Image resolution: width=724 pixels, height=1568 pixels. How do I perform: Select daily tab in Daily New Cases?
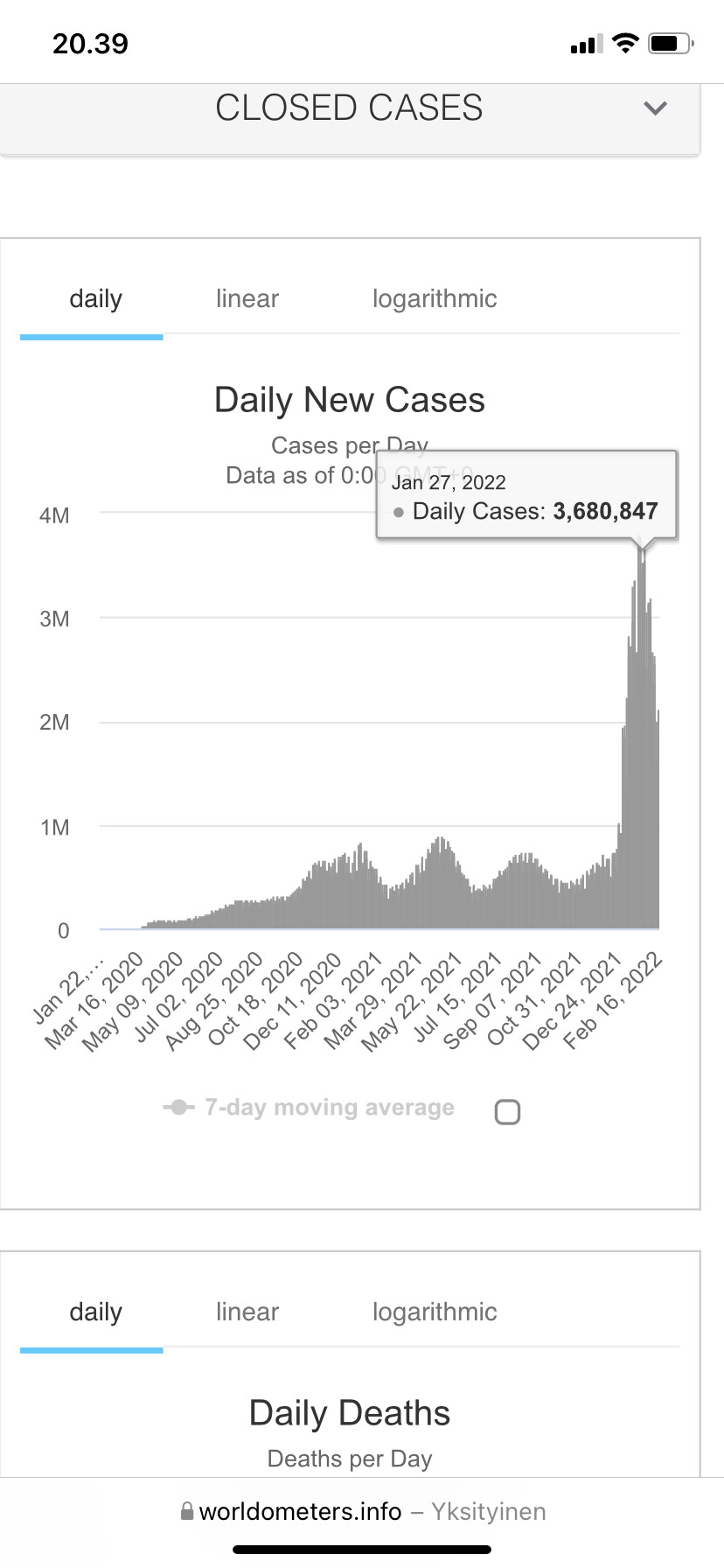pyautogui.click(x=95, y=299)
